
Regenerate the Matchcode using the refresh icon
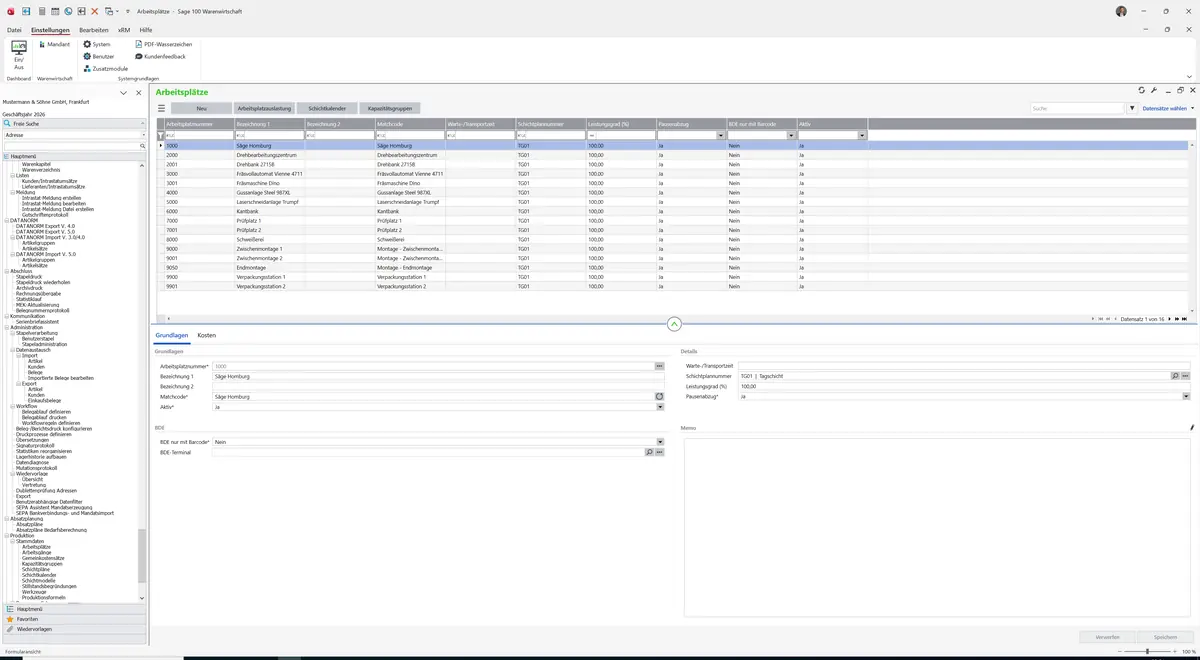[660, 397]
